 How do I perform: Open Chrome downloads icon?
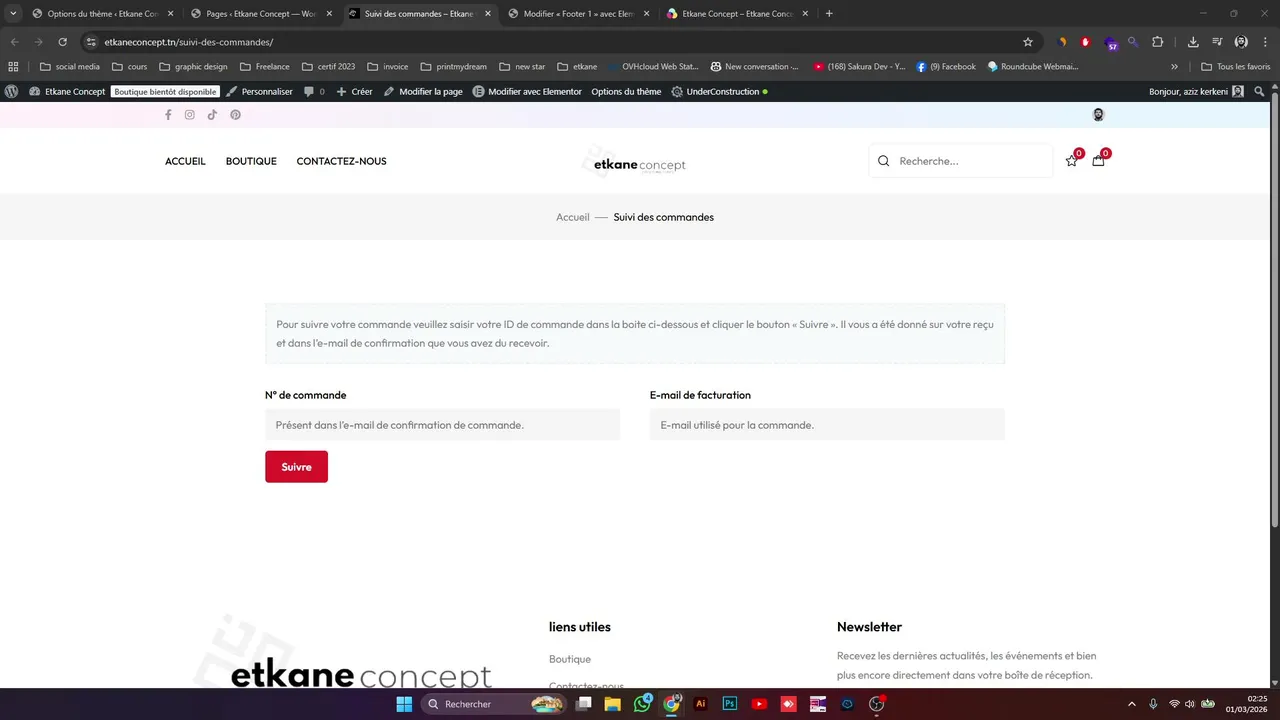(1193, 42)
